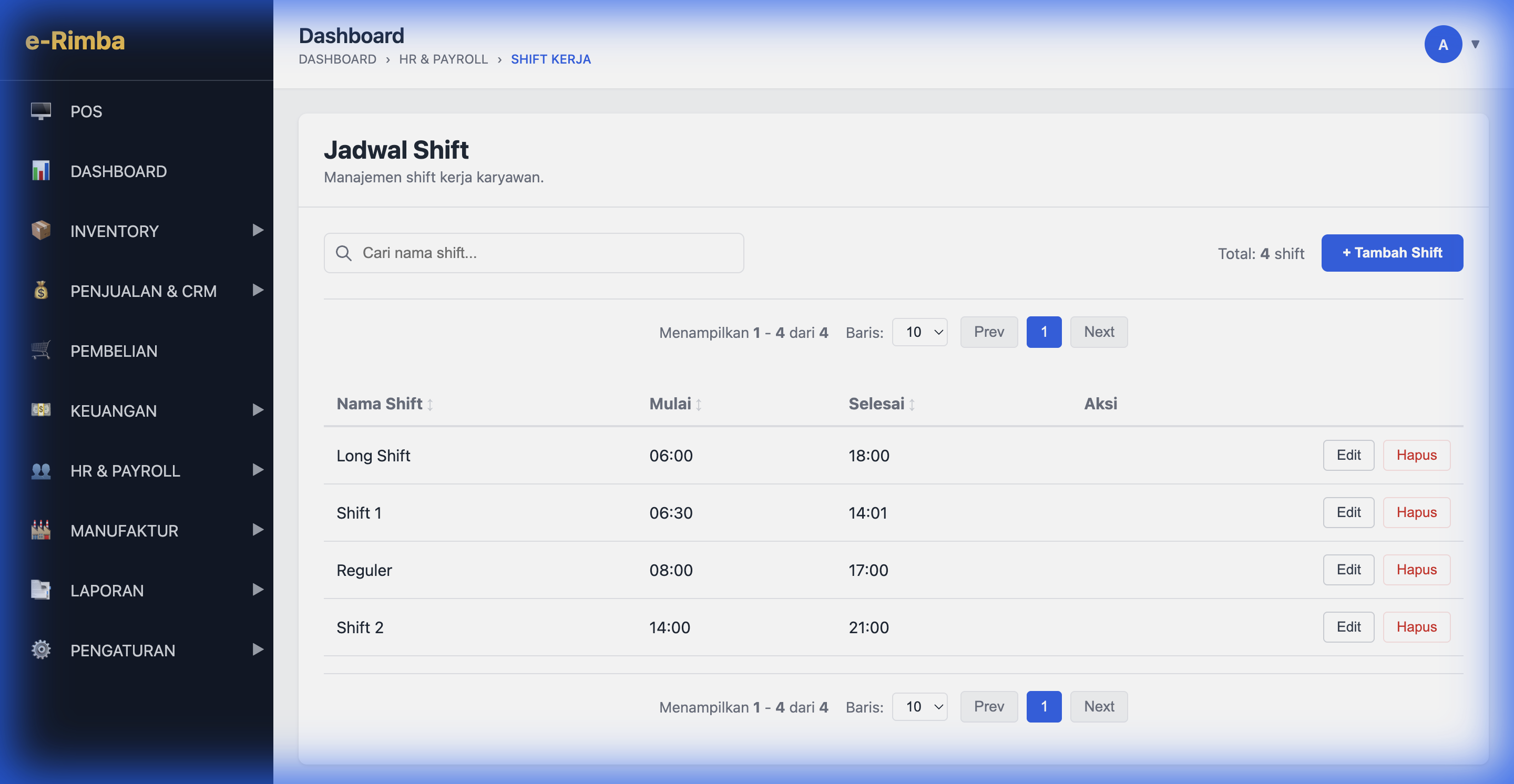Click the Inventory box icon
Image resolution: width=1514 pixels, height=784 pixels.
pyautogui.click(x=40, y=231)
